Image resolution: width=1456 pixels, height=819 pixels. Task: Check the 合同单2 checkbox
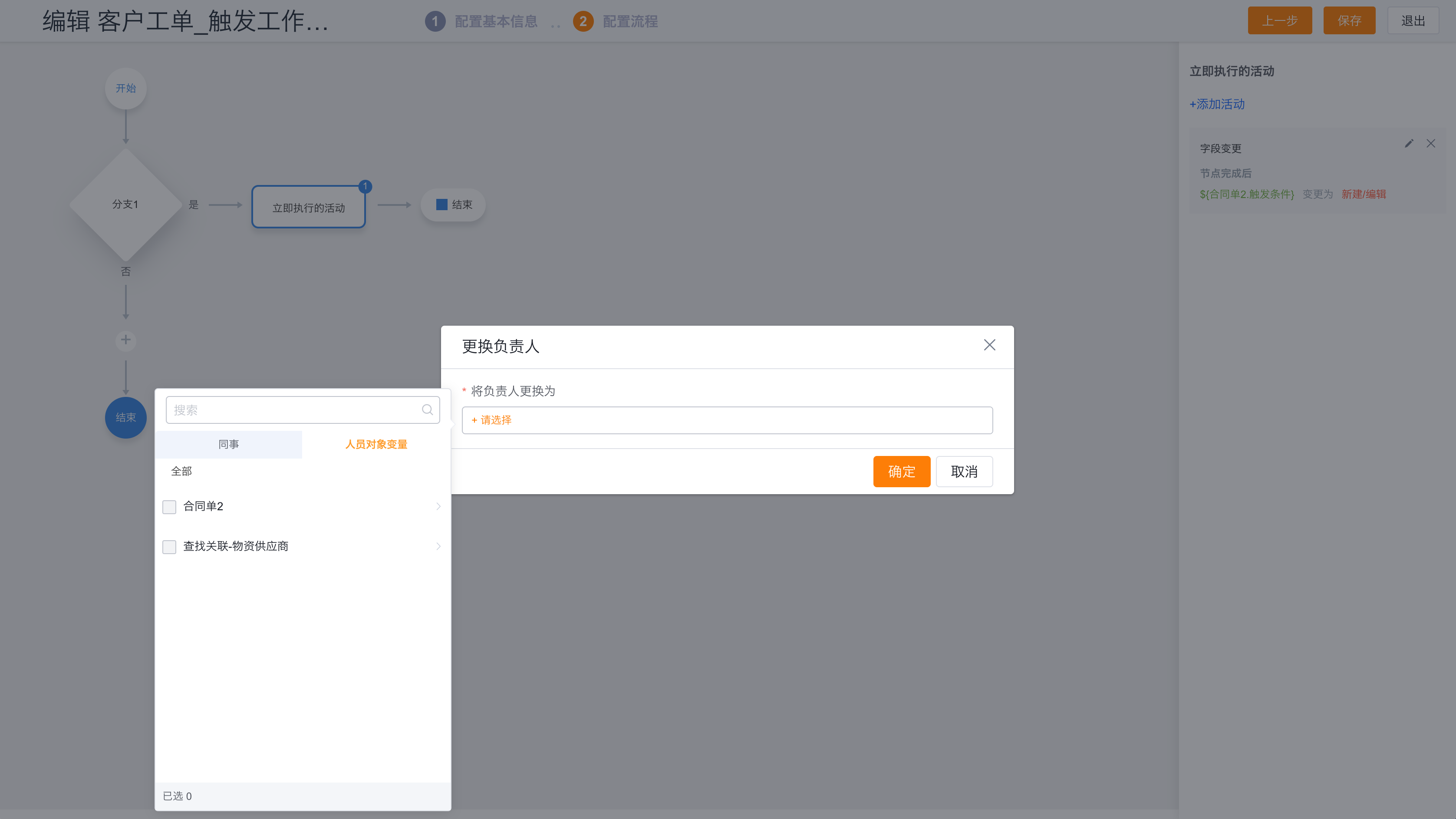pyautogui.click(x=169, y=506)
